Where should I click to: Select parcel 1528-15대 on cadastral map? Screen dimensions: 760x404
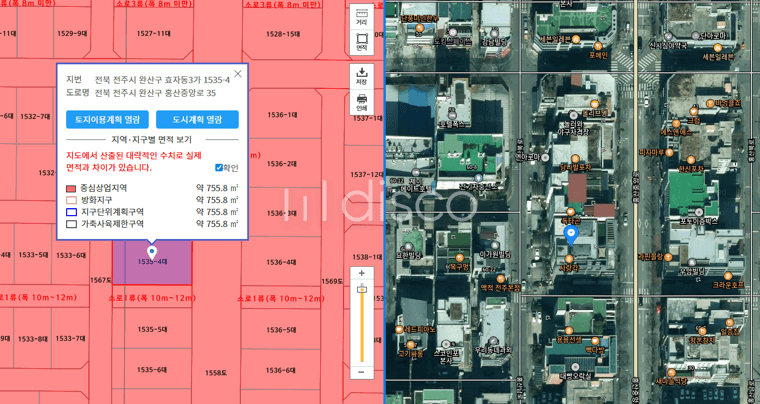coord(283,34)
